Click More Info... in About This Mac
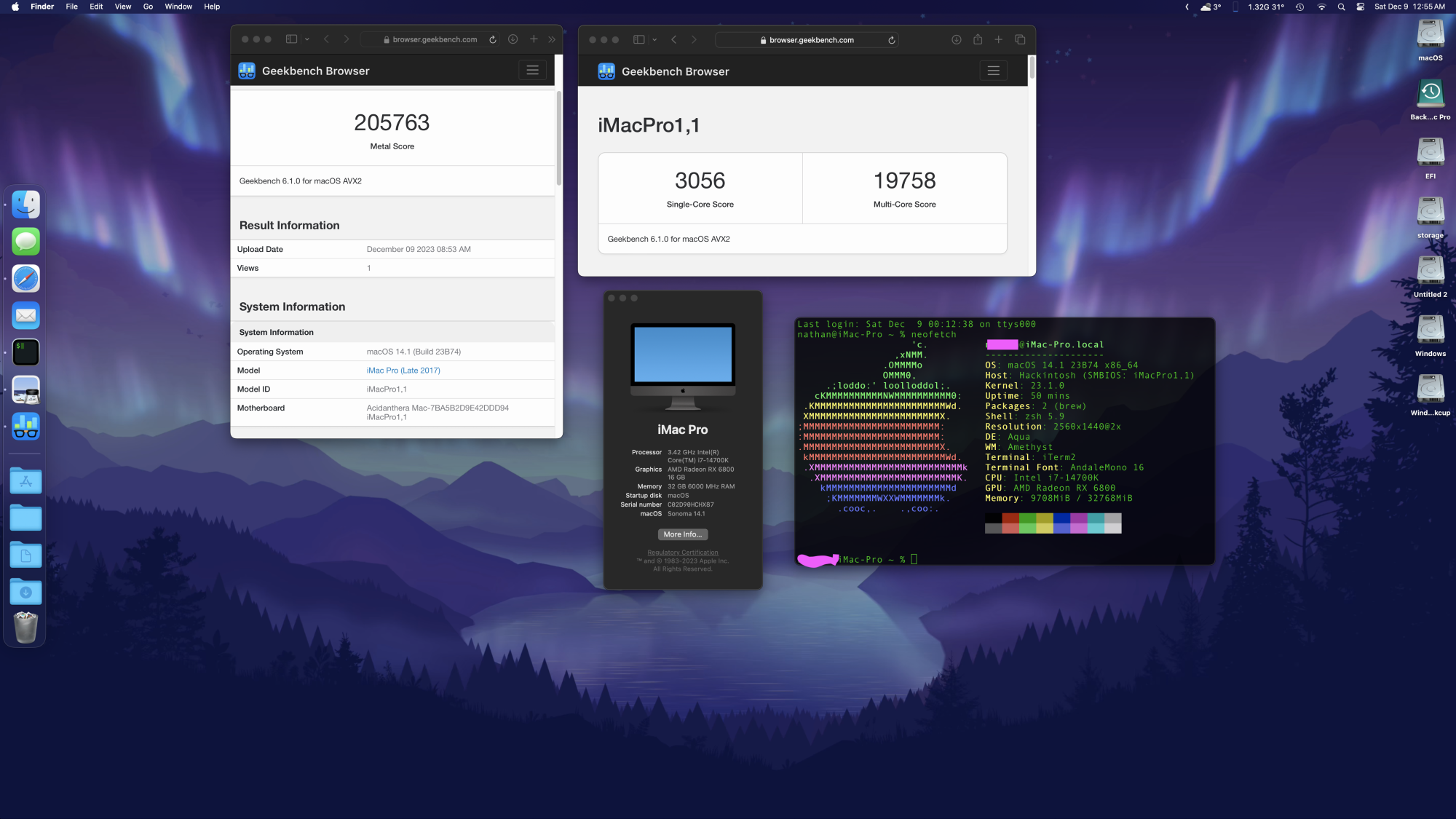 point(683,534)
